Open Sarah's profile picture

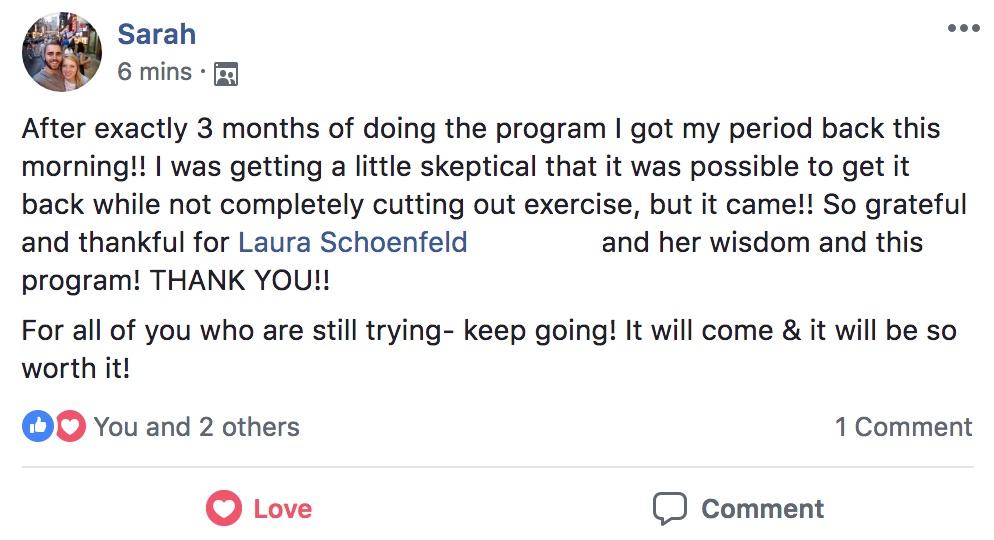pos(62,52)
